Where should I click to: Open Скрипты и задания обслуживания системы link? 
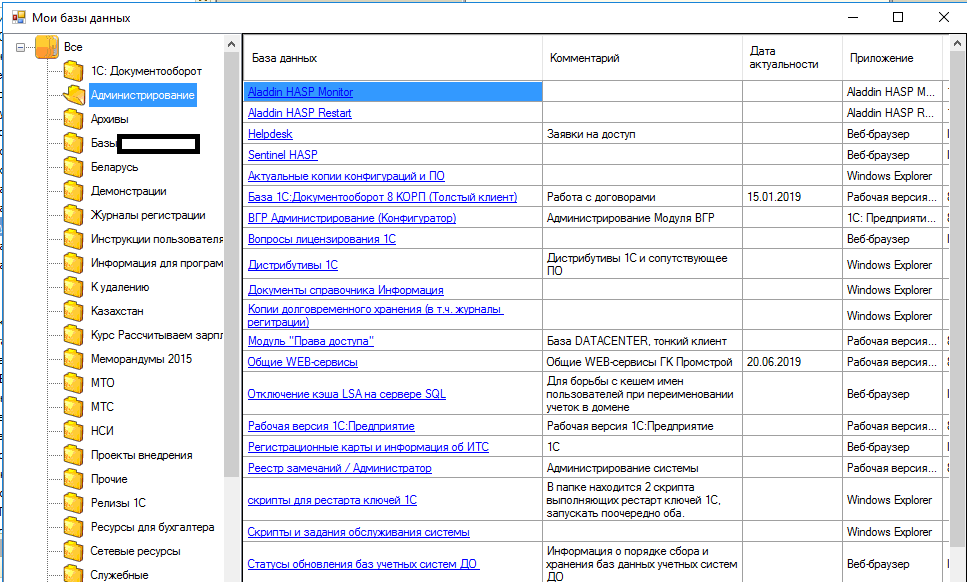359,532
